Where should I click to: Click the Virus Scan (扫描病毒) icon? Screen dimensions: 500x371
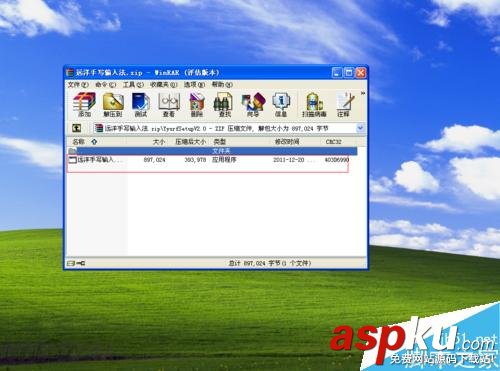(x=314, y=104)
